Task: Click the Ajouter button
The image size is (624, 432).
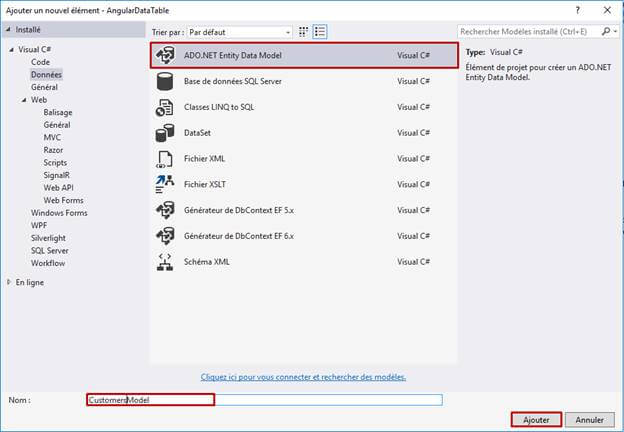Action: pos(536,420)
